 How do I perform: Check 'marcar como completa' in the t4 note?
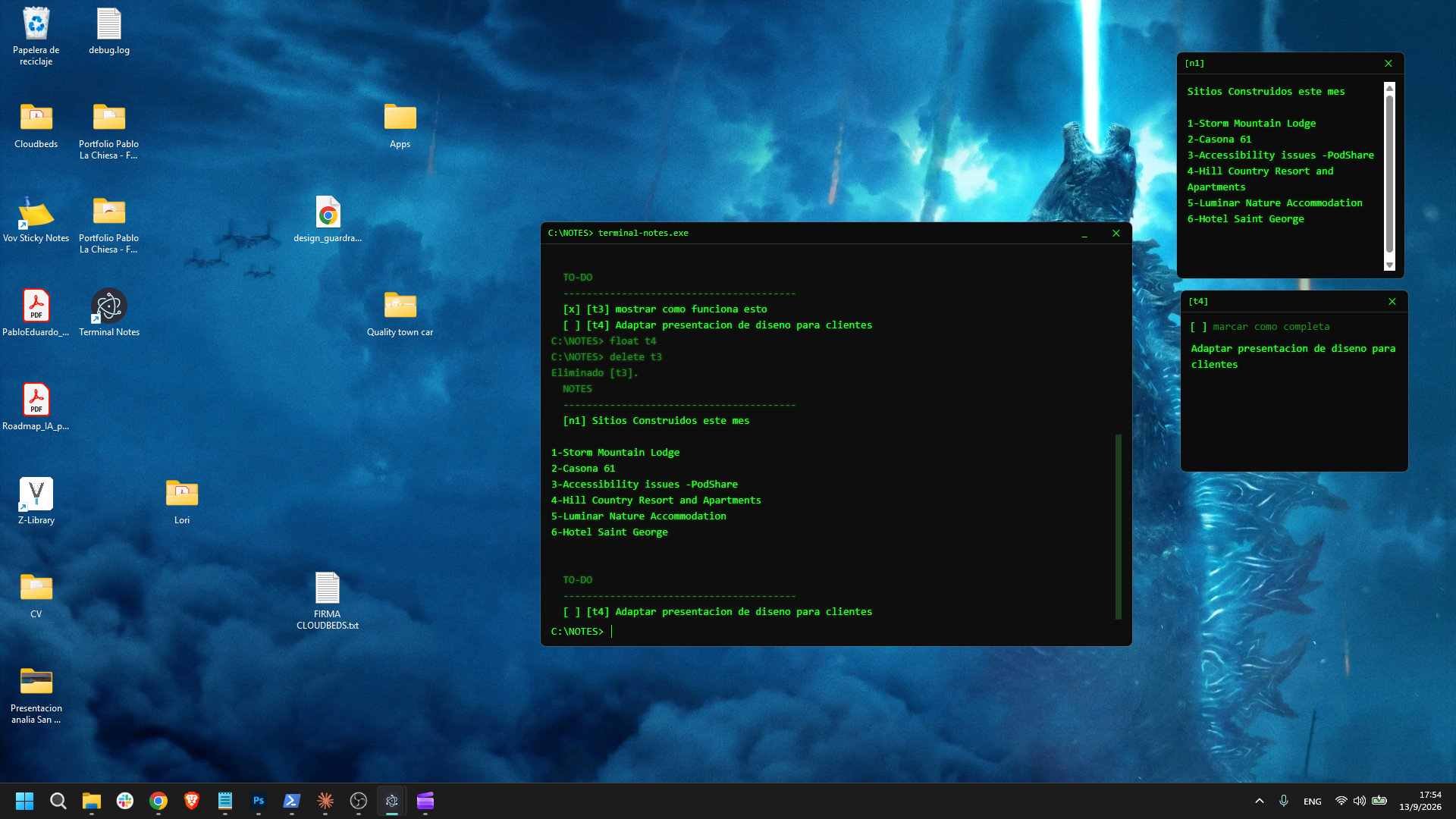(1198, 327)
